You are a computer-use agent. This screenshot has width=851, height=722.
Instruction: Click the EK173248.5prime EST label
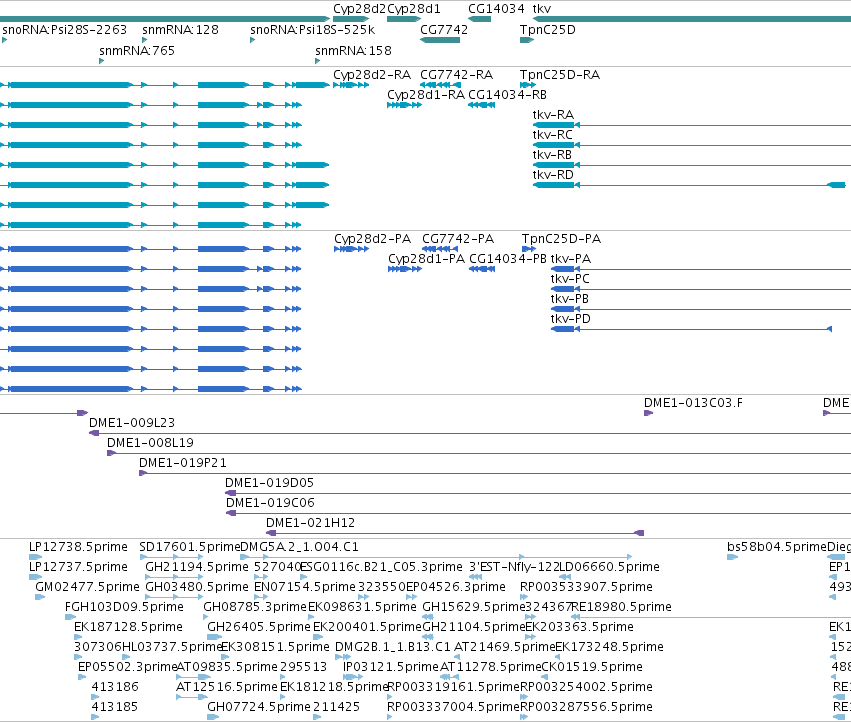click(609, 647)
